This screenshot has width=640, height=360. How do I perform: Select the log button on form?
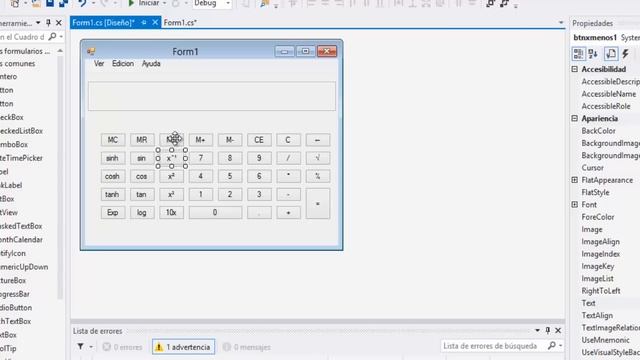pos(142,212)
